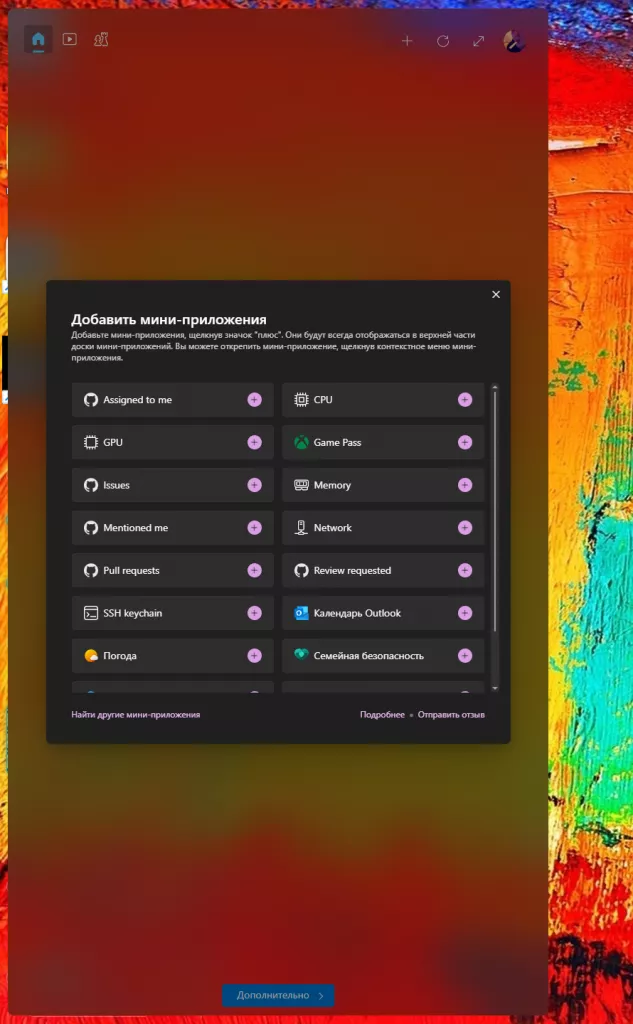Click the scrollbar down arrow in widget list
Viewport: 633px width, 1024px height.
(x=495, y=688)
